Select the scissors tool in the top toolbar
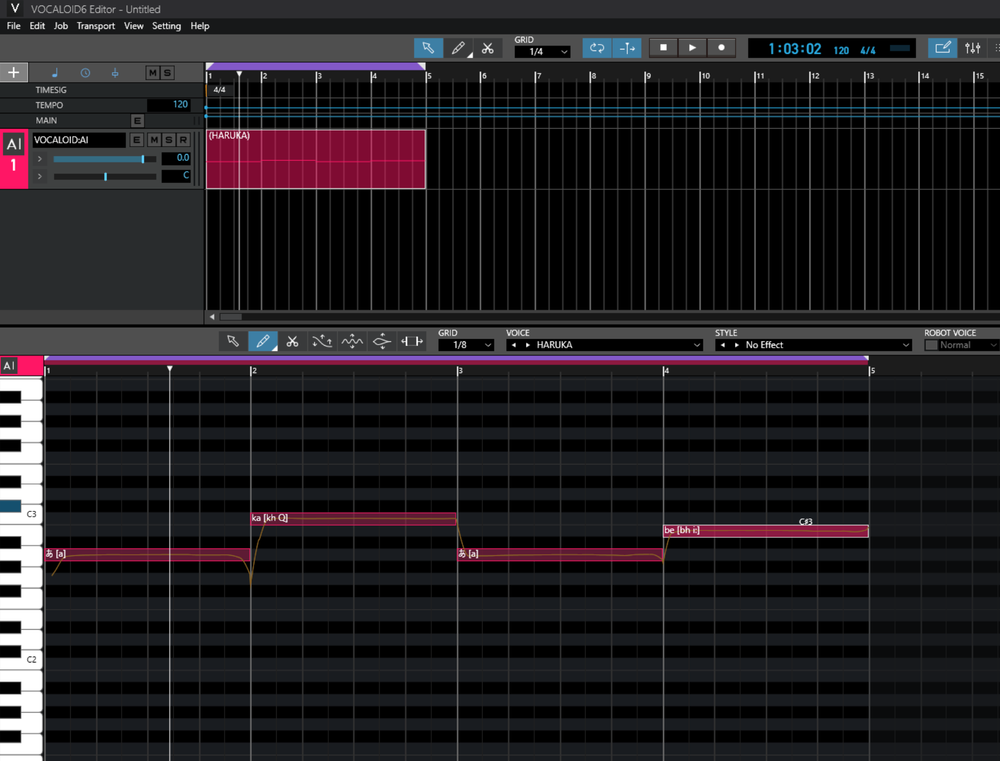1000x761 pixels. tap(487, 48)
